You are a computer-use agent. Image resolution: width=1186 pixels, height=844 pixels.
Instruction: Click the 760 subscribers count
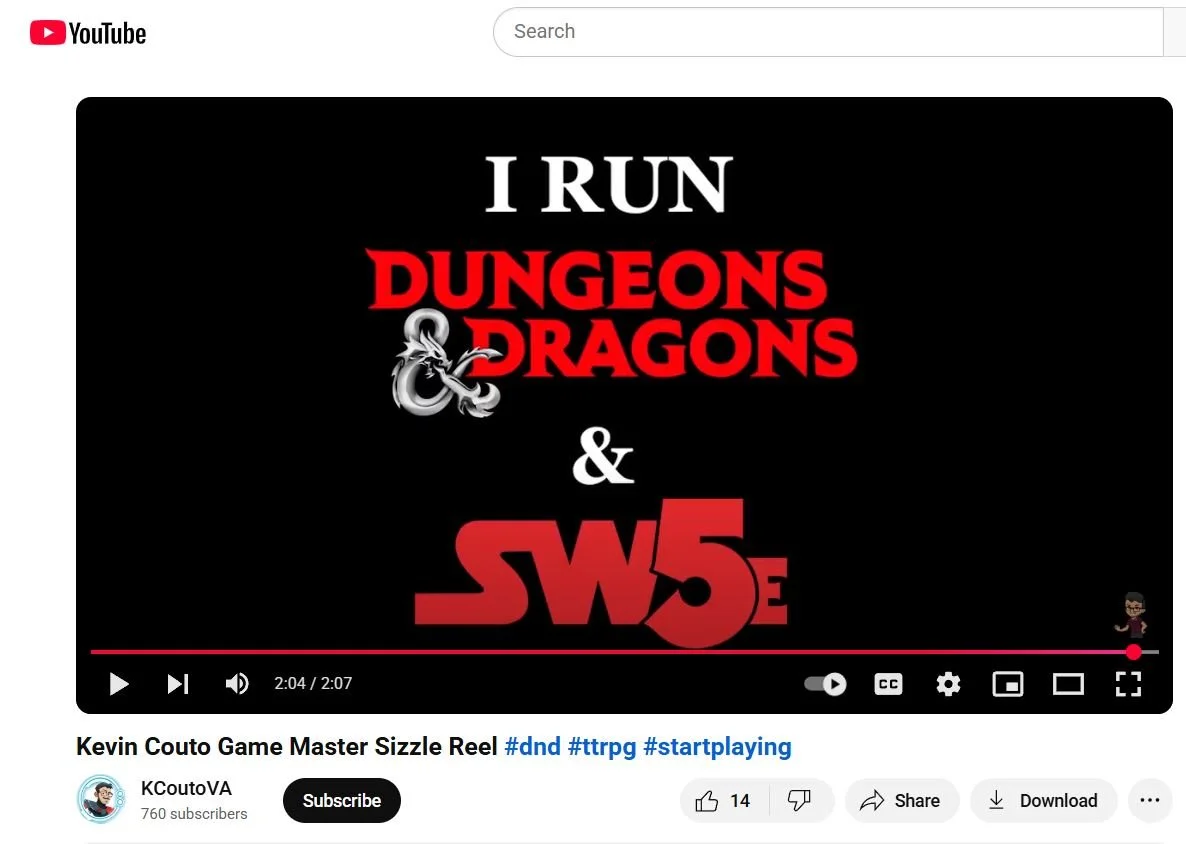(194, 814)
